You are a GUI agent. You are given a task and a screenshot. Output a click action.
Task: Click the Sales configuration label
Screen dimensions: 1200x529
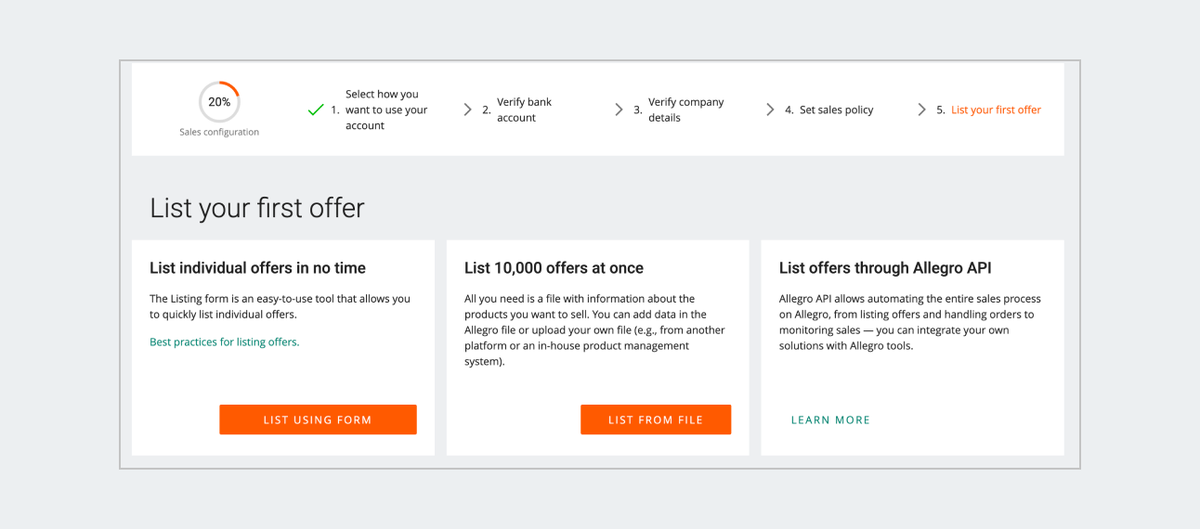(x=219, y=132)
